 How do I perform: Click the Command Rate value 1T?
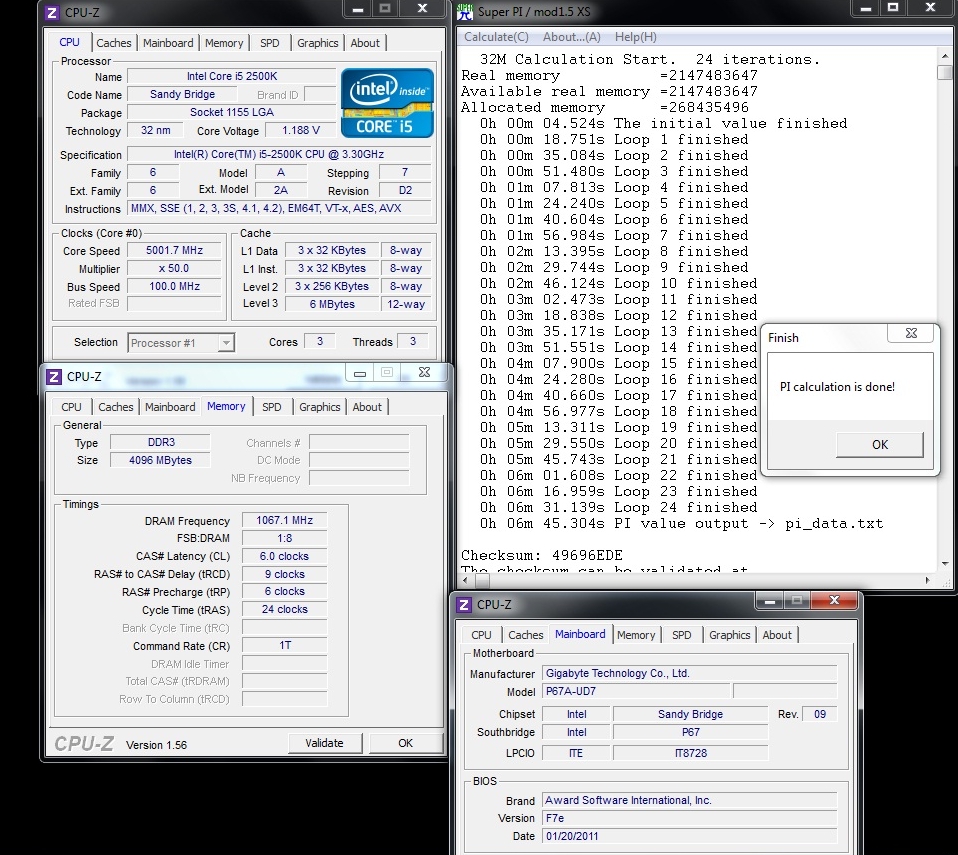[x=284, y=645]
